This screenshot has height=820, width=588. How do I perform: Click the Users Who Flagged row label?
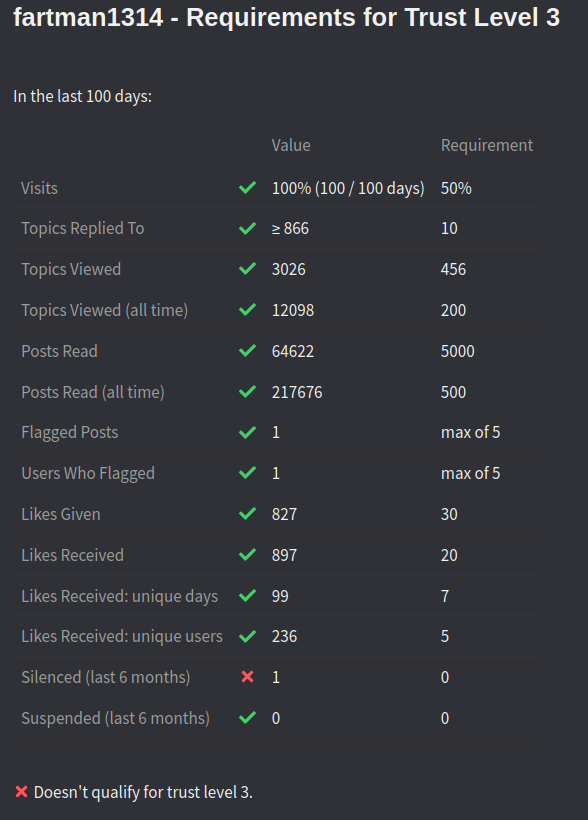[x=88, y=473]
